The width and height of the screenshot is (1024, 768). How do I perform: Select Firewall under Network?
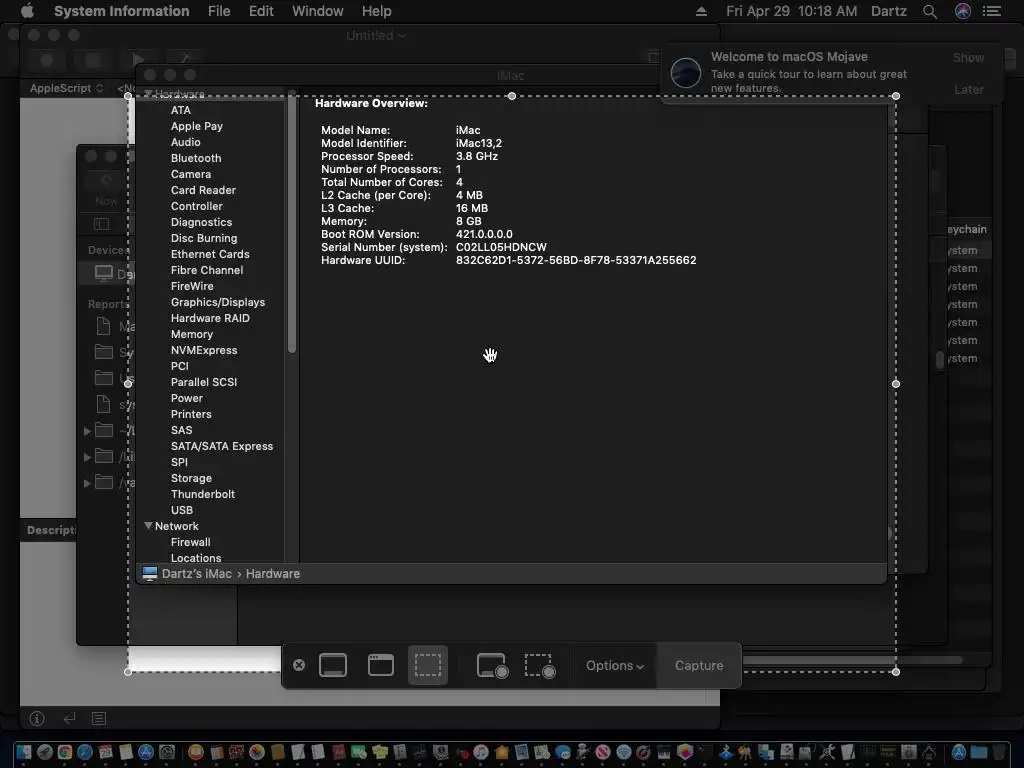190,542
